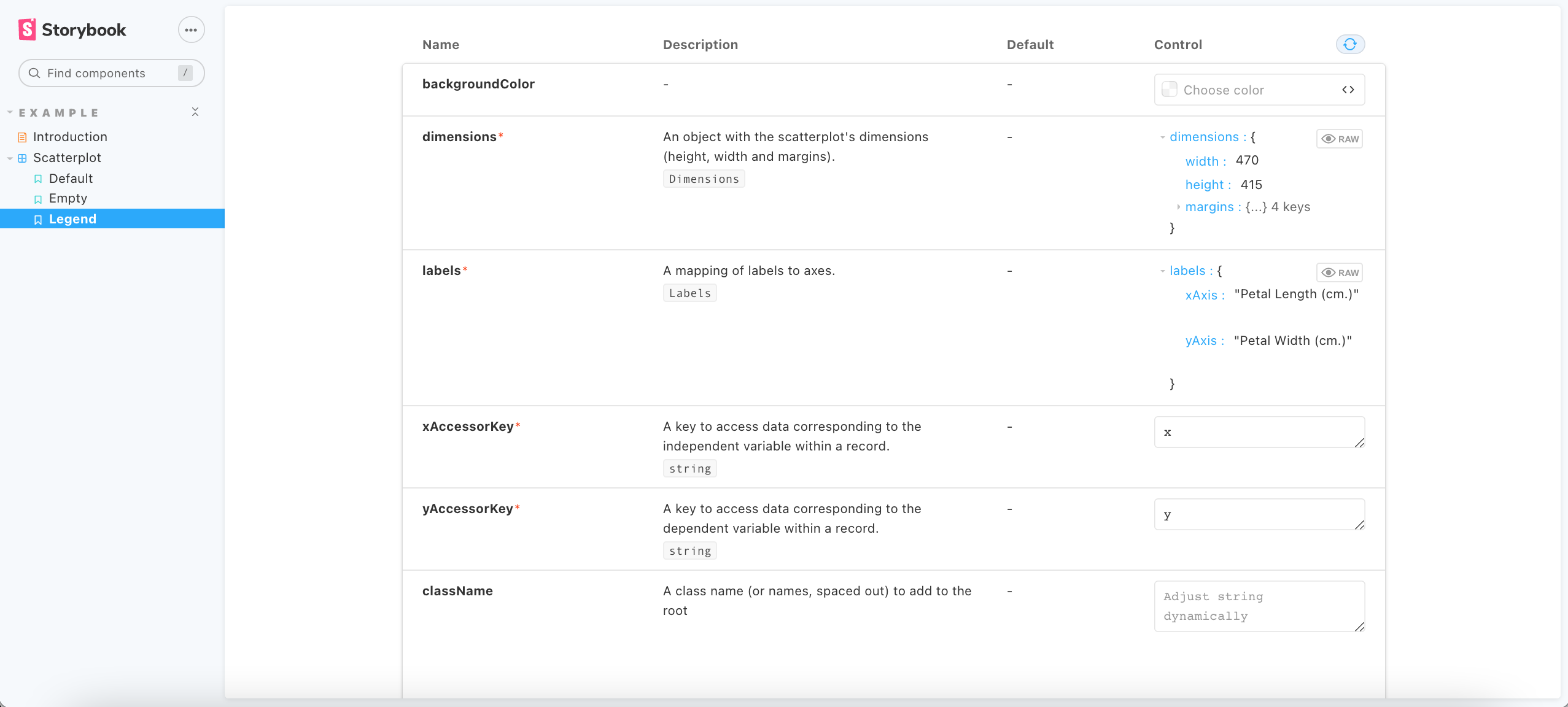
Task: Click the className text area field
Action: coord(1258,606)
